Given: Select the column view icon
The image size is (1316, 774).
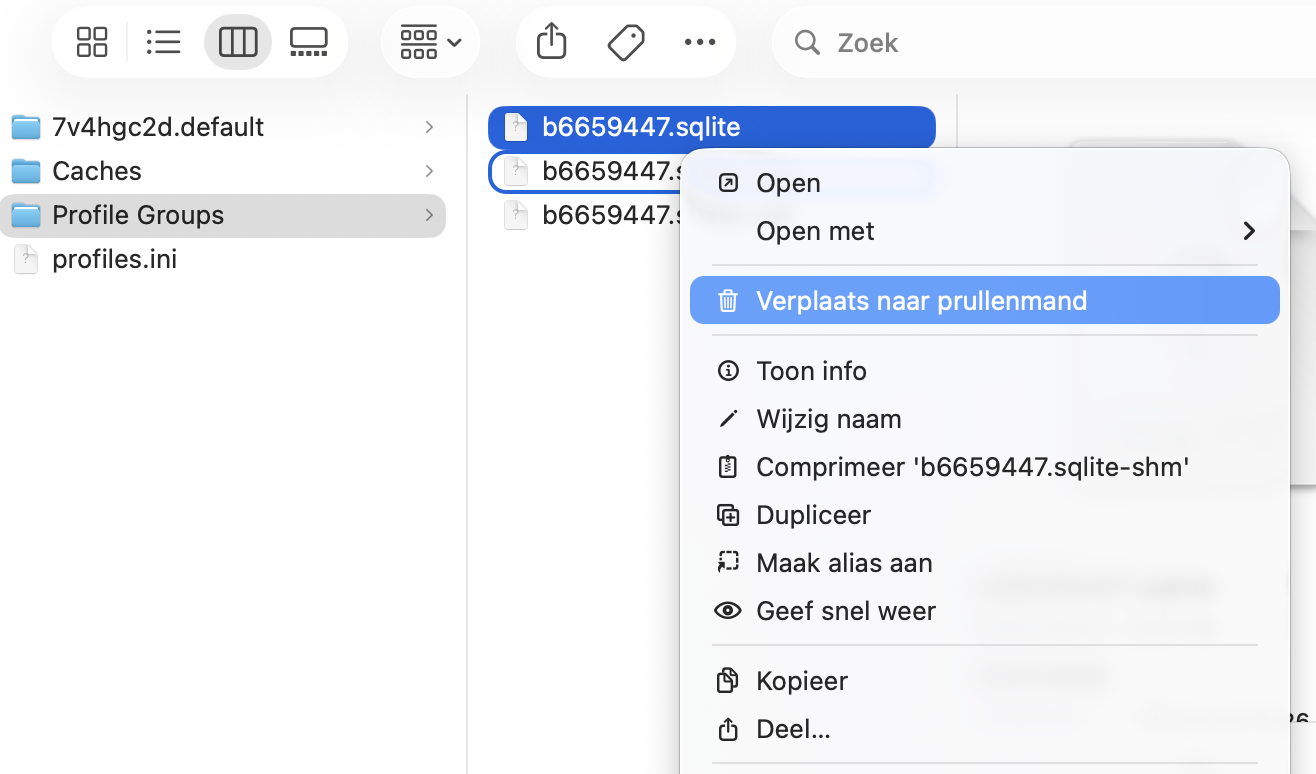Looking at the screenshot, I should (237, 42).
